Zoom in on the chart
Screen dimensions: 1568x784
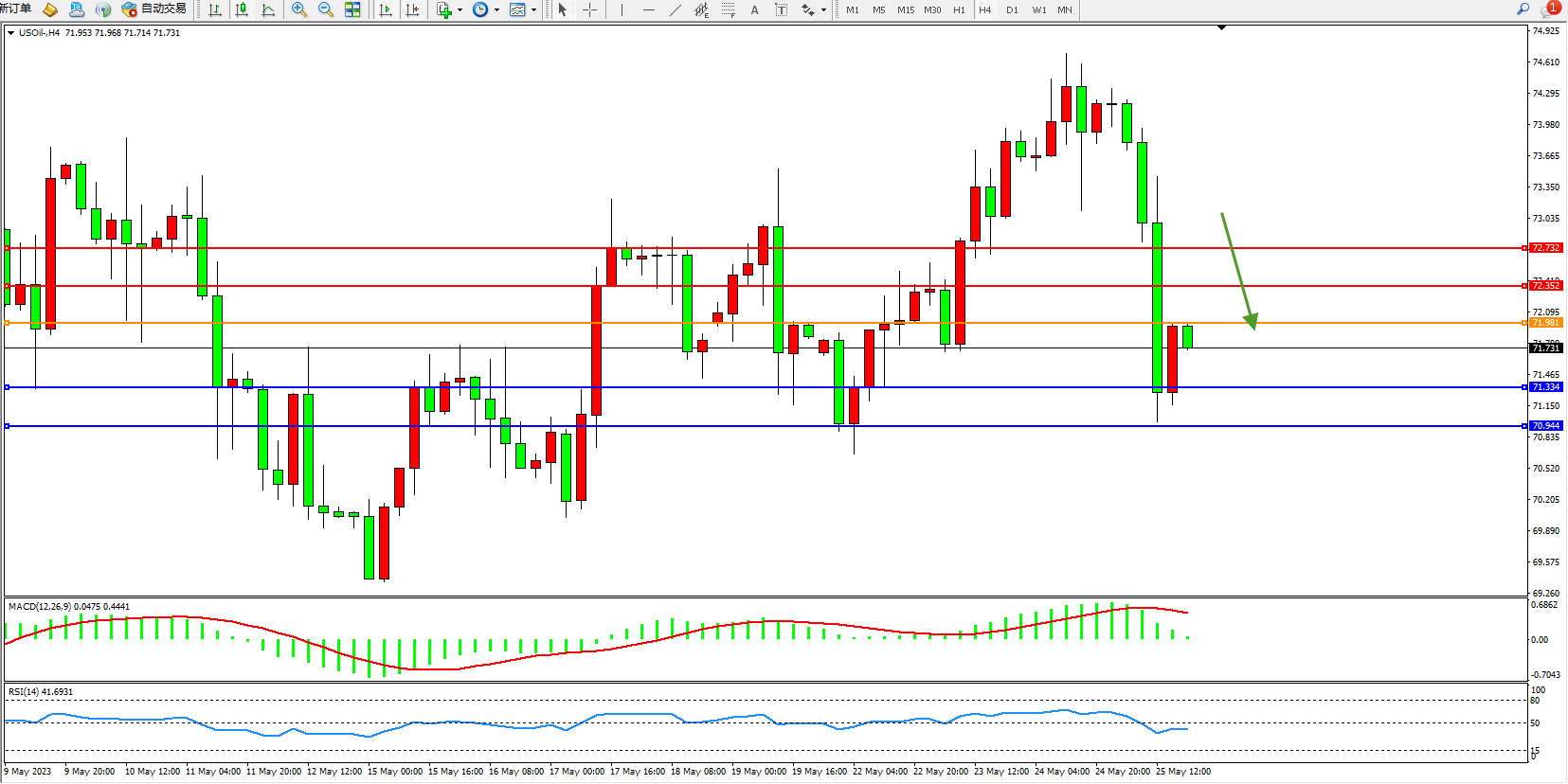point(299,9)
